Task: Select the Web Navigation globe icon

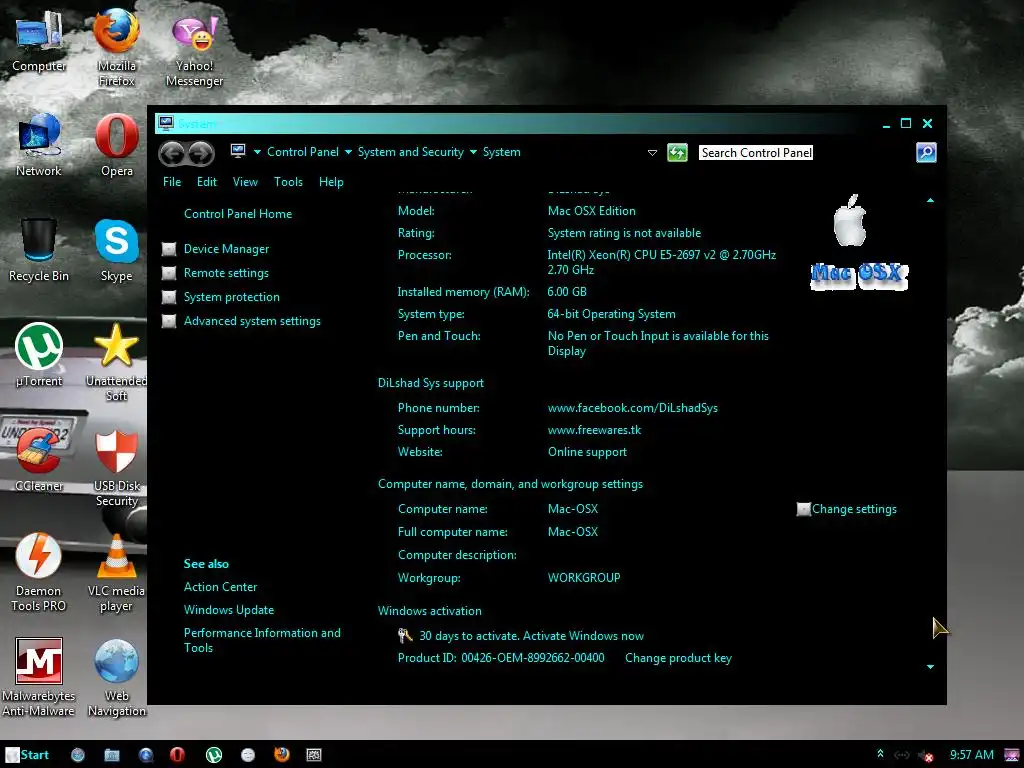Action: click(116, 678)
